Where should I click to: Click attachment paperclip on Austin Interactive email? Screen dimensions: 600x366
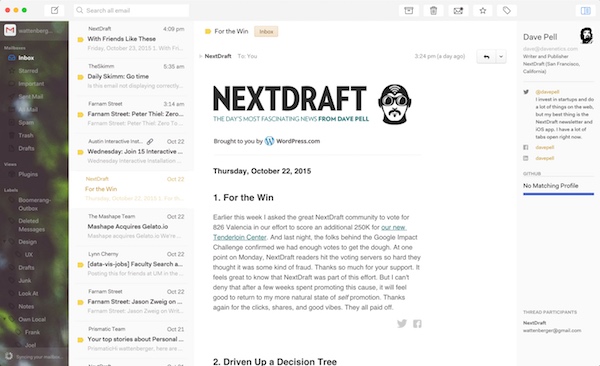point(150,142)
